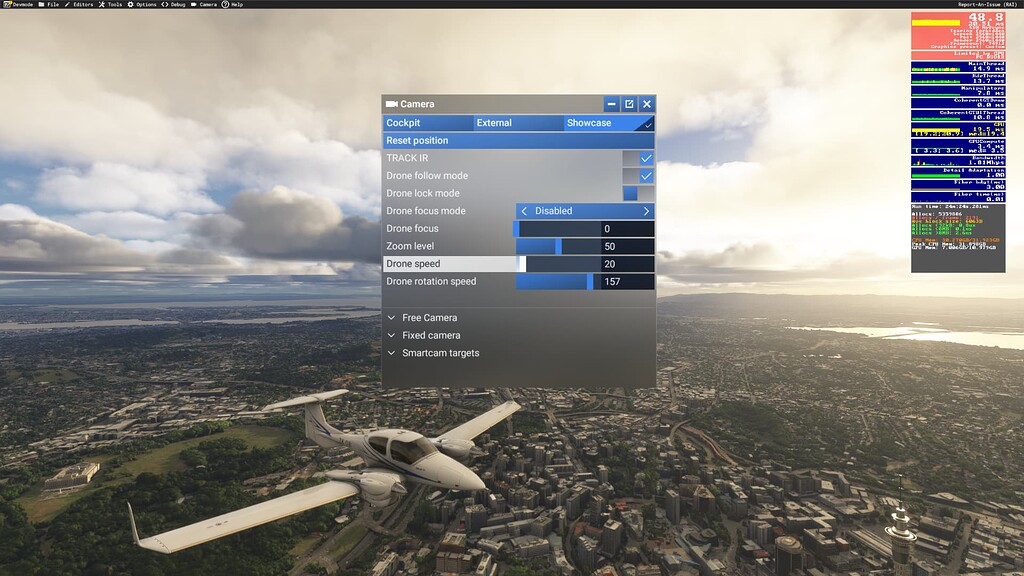1024x576 pixels.
Task: Click the Options gear icon
Action: click(x=130, y=4)
